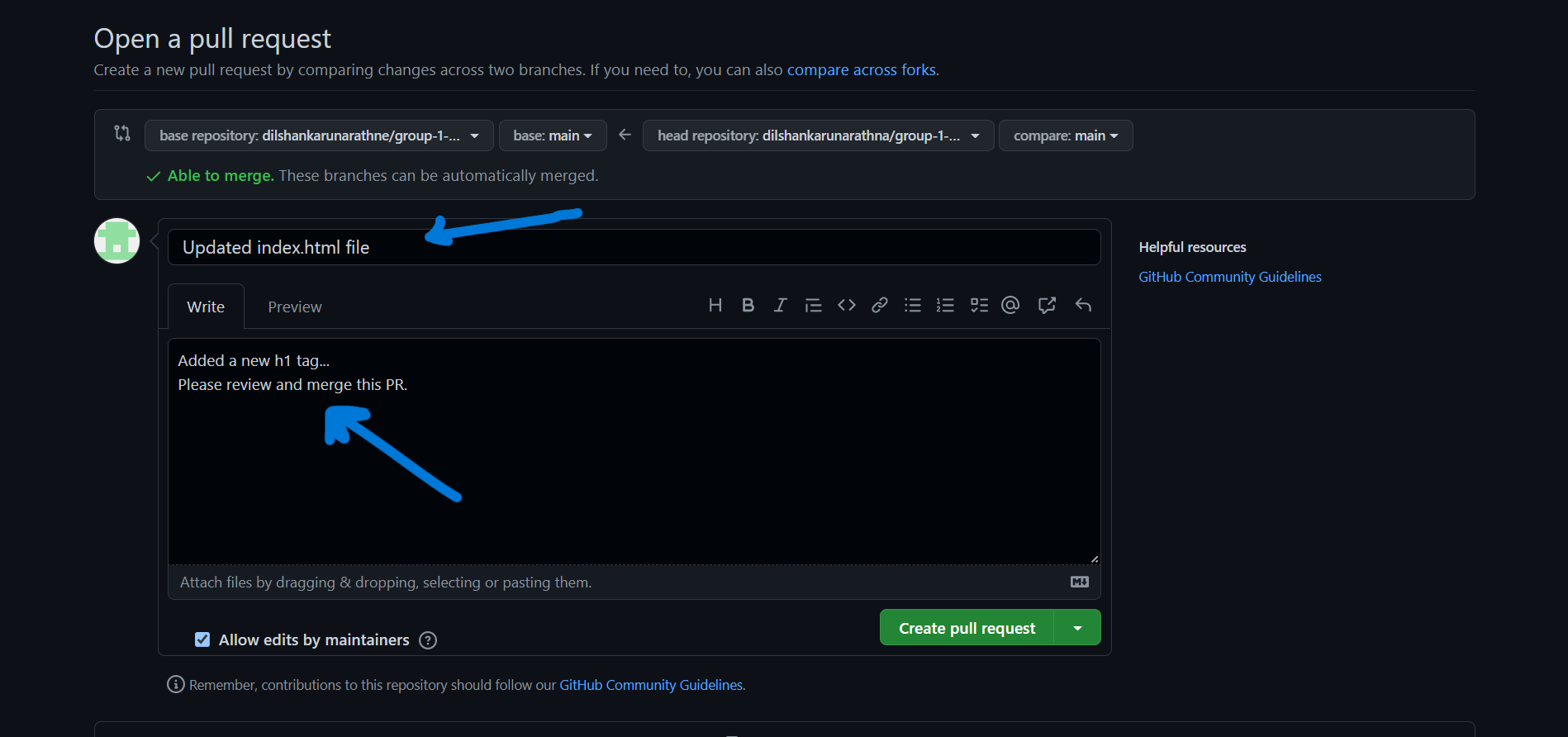Click the "Able to merge." status text
The image size is (1568, 737).
tap(221, 176)
